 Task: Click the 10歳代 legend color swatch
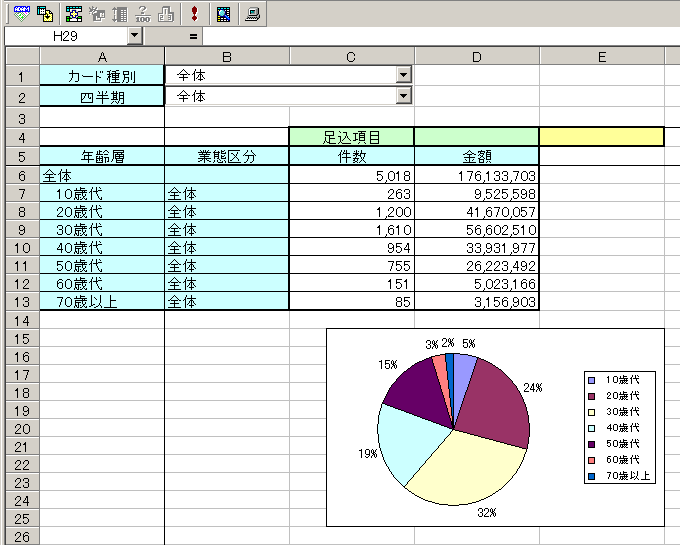point(592,380)
